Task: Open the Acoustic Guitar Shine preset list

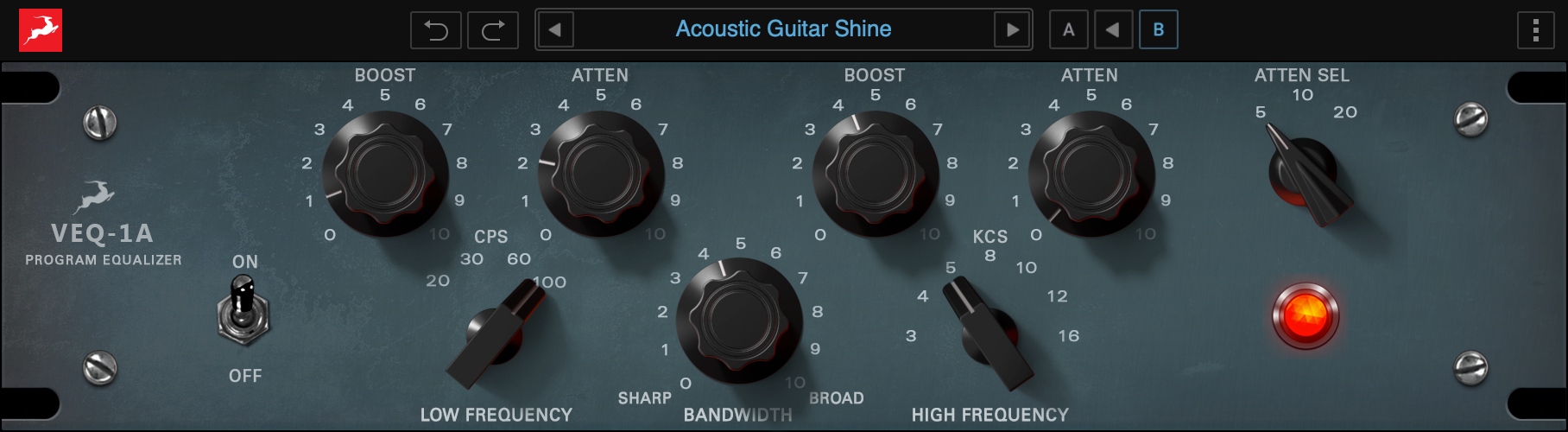Action: click(783, 29)
